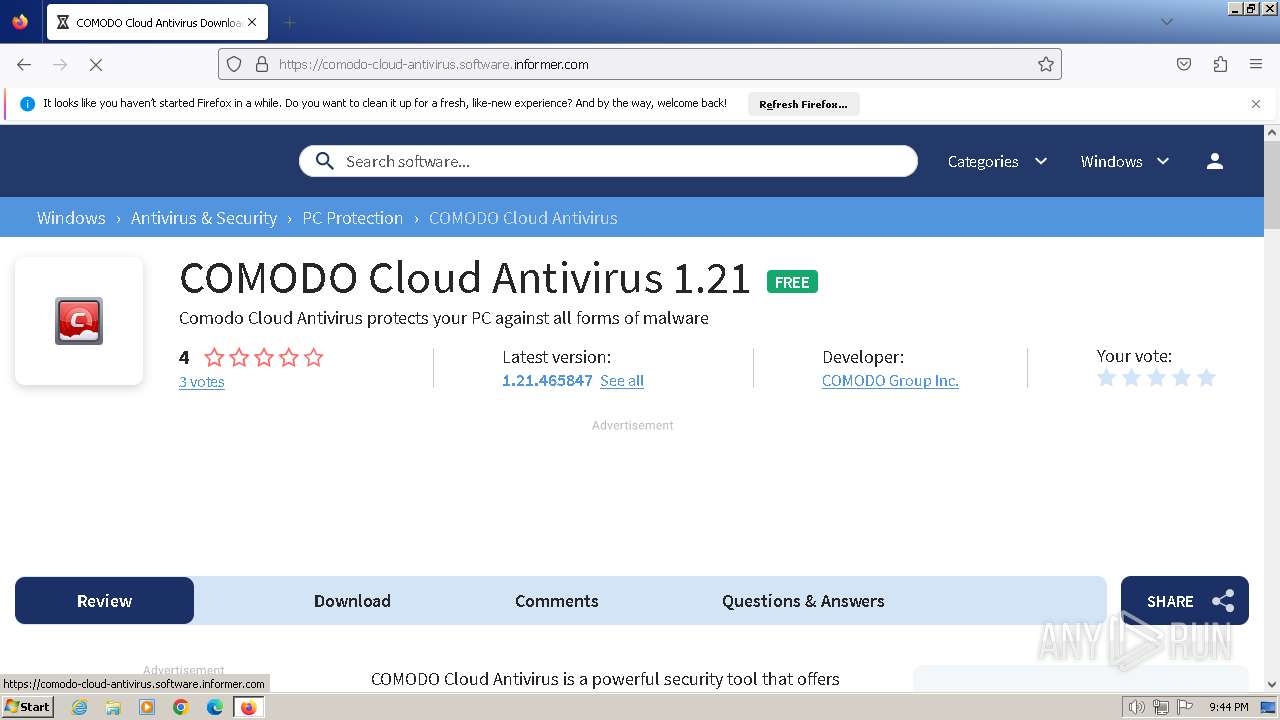Open a new browser tab
The image size is (1280, 720).
(289, 22)
